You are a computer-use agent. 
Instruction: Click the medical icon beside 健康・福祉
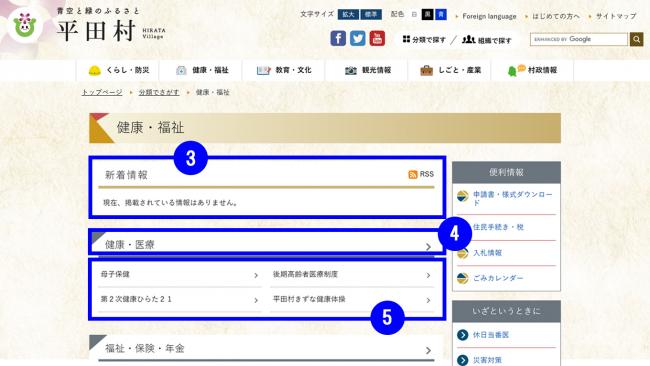tap(181, 70)
